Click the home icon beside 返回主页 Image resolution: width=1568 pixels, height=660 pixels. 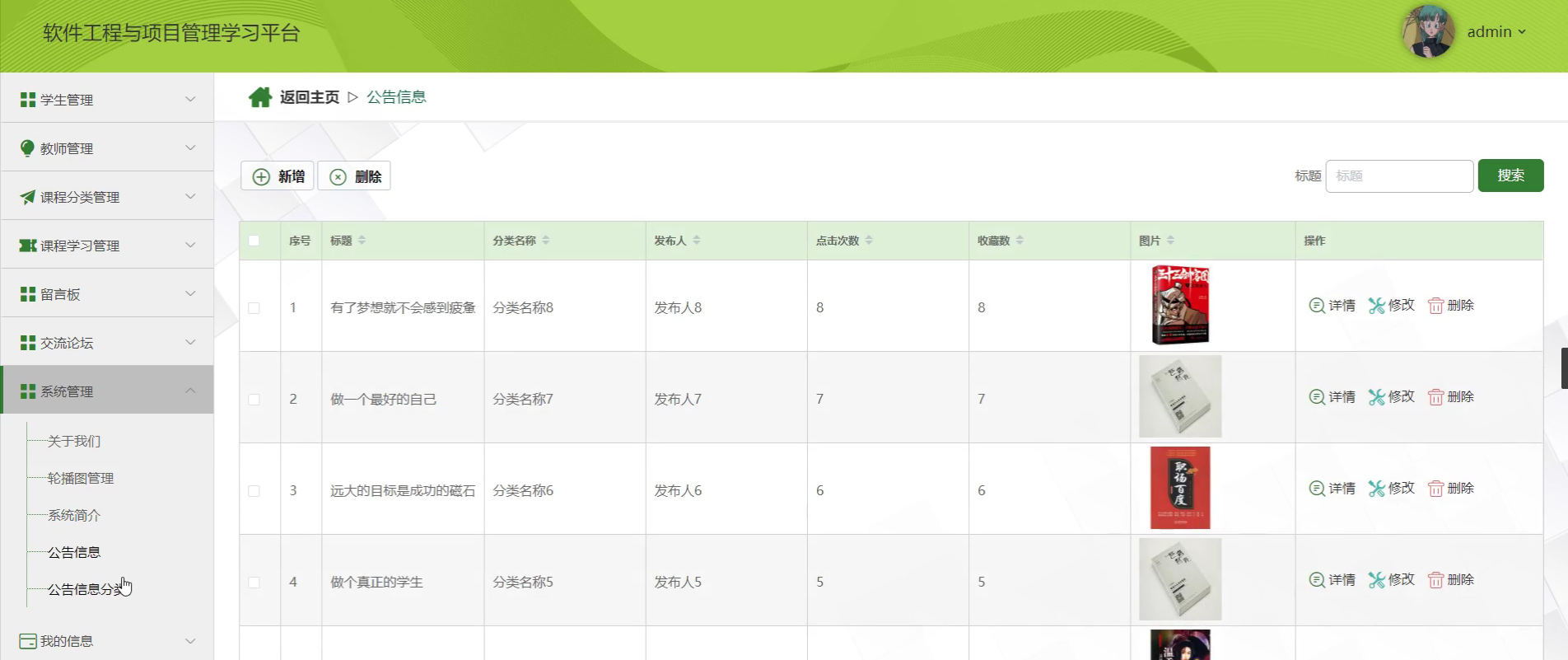(x=260, y=97)
